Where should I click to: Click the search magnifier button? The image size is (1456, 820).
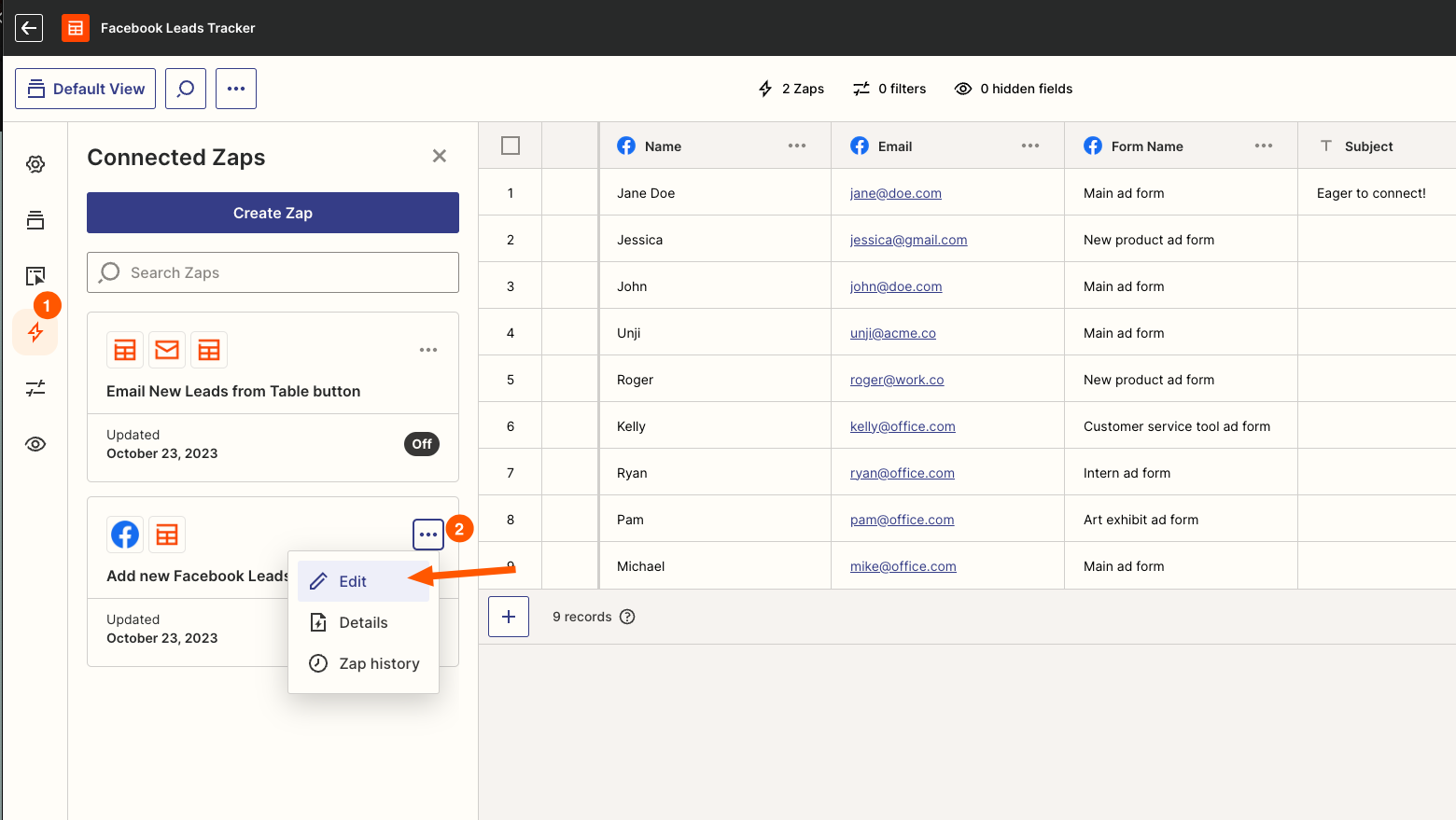(x=186, y=89)
